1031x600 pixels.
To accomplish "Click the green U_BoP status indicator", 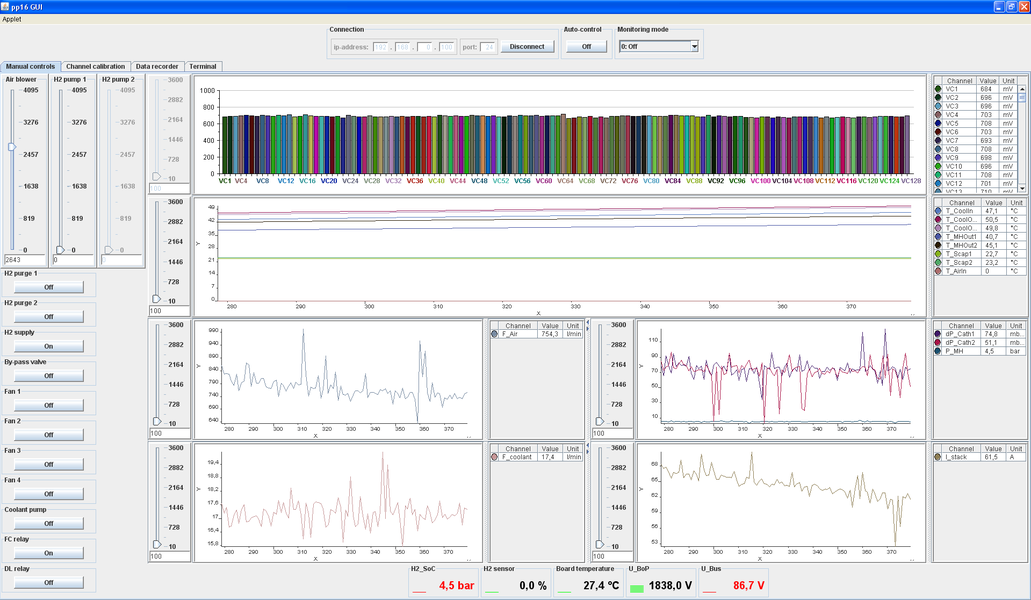I will tap(636, 588).
